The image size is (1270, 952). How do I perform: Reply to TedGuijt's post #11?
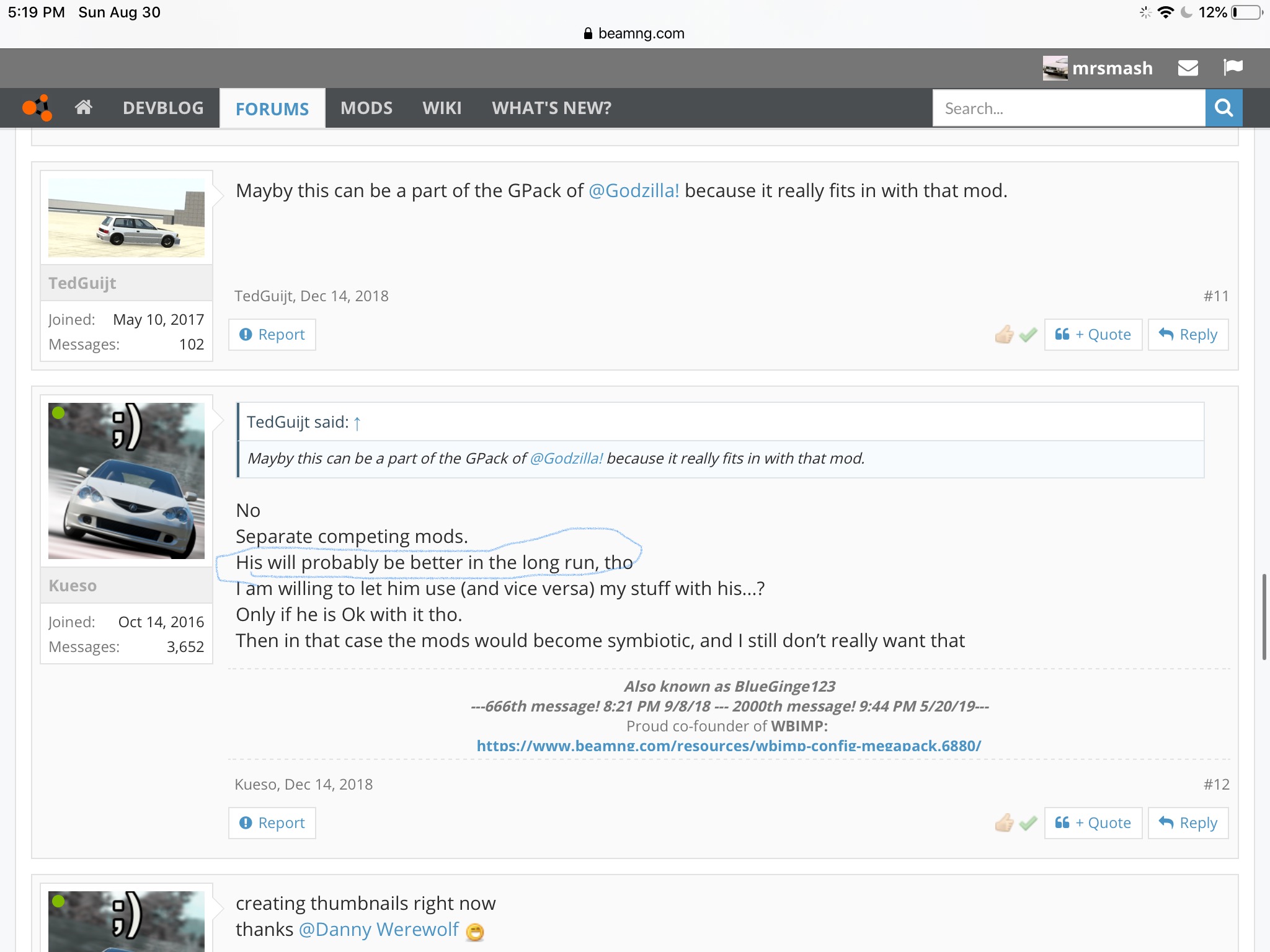click(x=1188, y=335)
